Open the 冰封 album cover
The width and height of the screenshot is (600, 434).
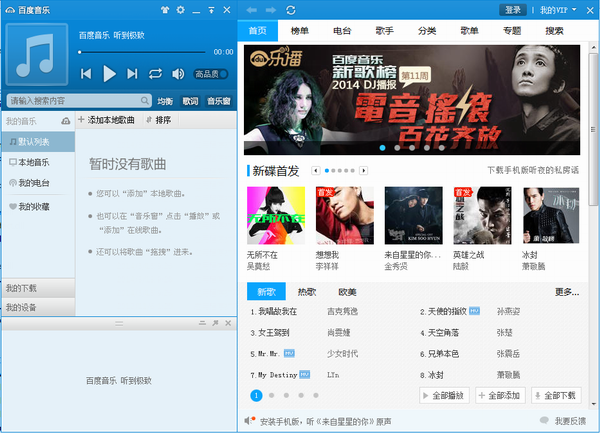(551, 215)
